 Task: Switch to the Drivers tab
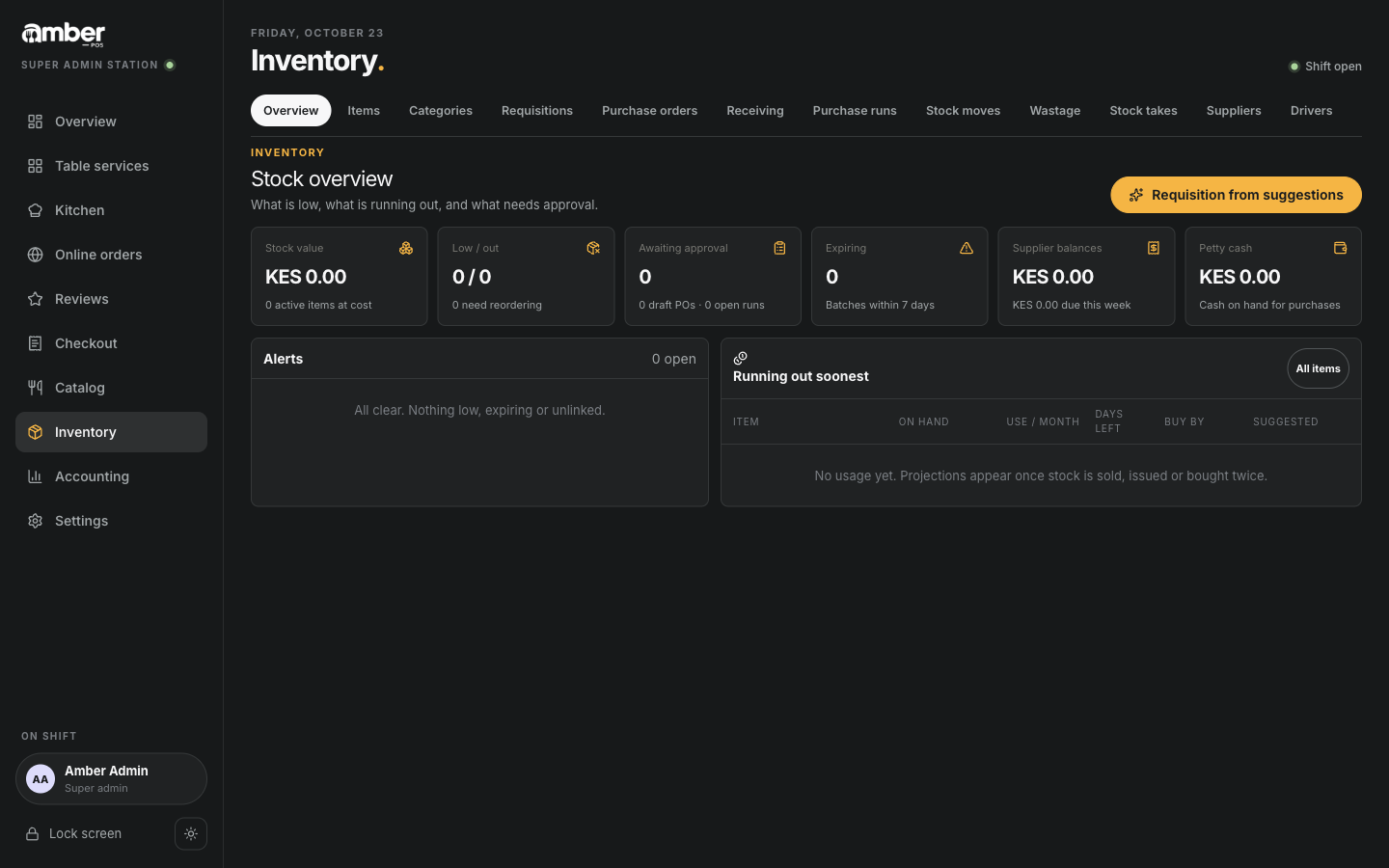coord(1312,111)
